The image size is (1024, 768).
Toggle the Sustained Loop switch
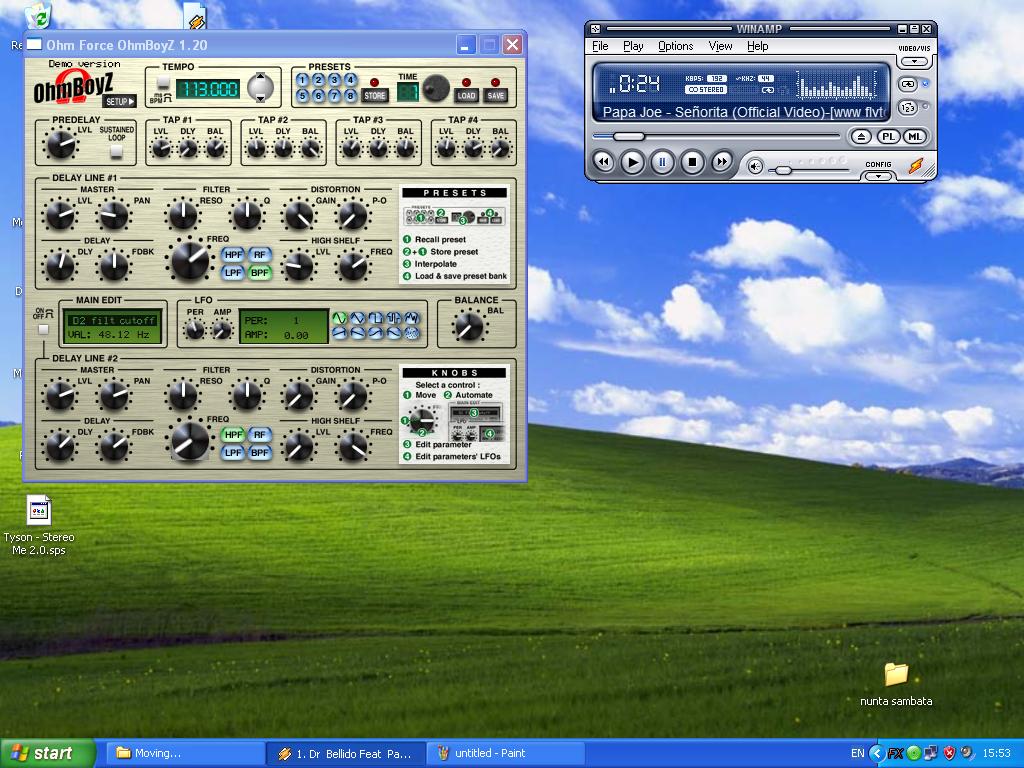(x=116, y=152)
